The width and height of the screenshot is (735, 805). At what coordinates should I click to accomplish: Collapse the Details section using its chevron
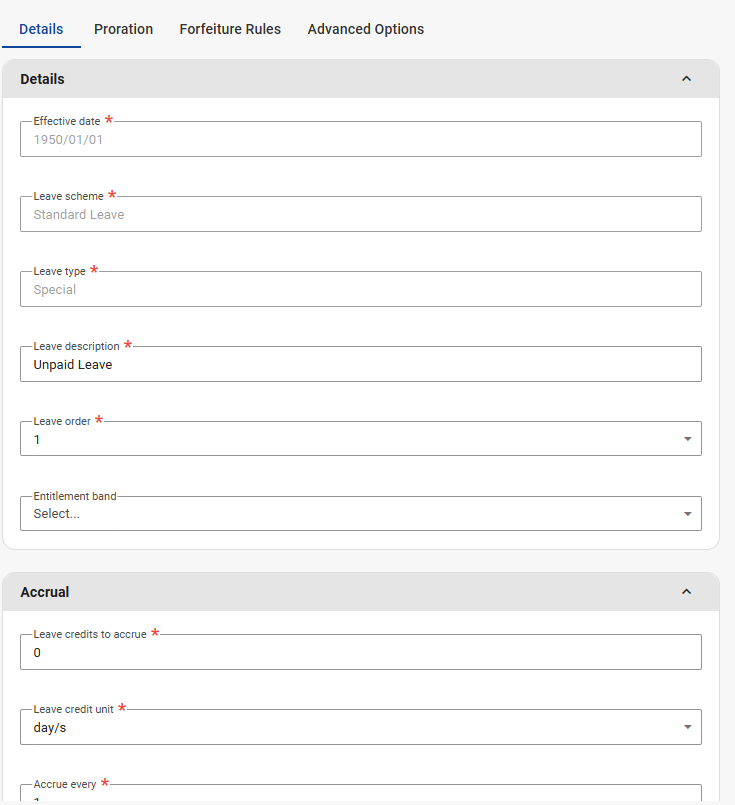tap(686, 79)
